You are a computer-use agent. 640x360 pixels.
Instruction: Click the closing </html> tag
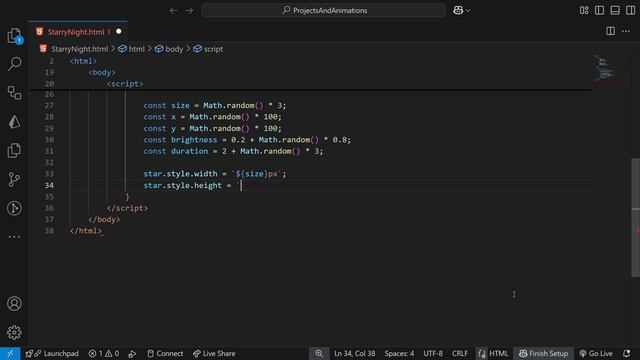point(85,231)
